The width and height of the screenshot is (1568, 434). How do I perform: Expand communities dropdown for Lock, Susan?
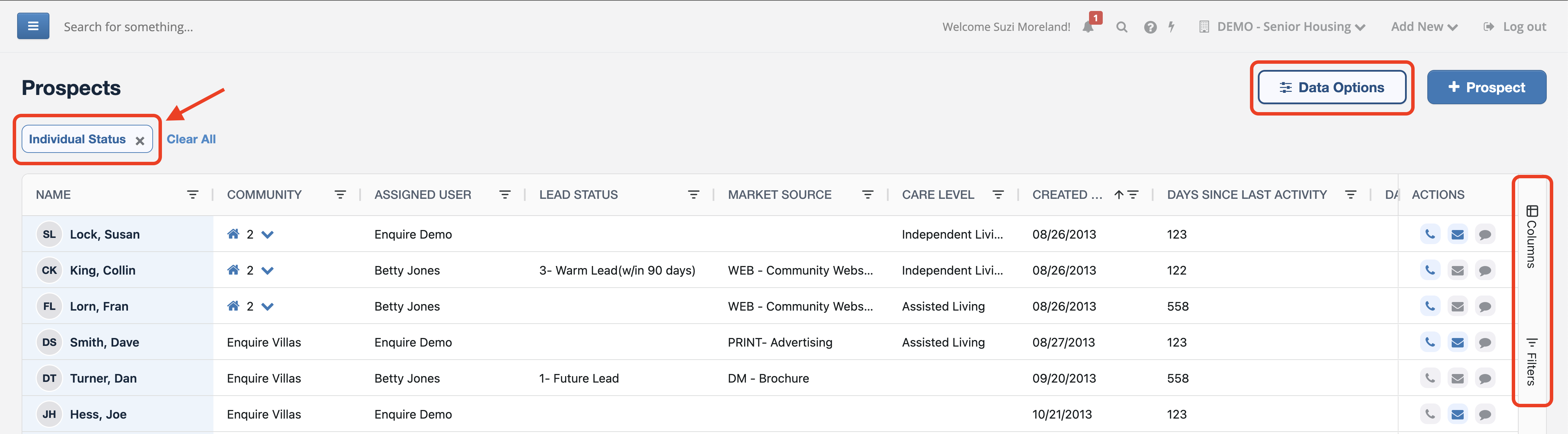(267, 234)
